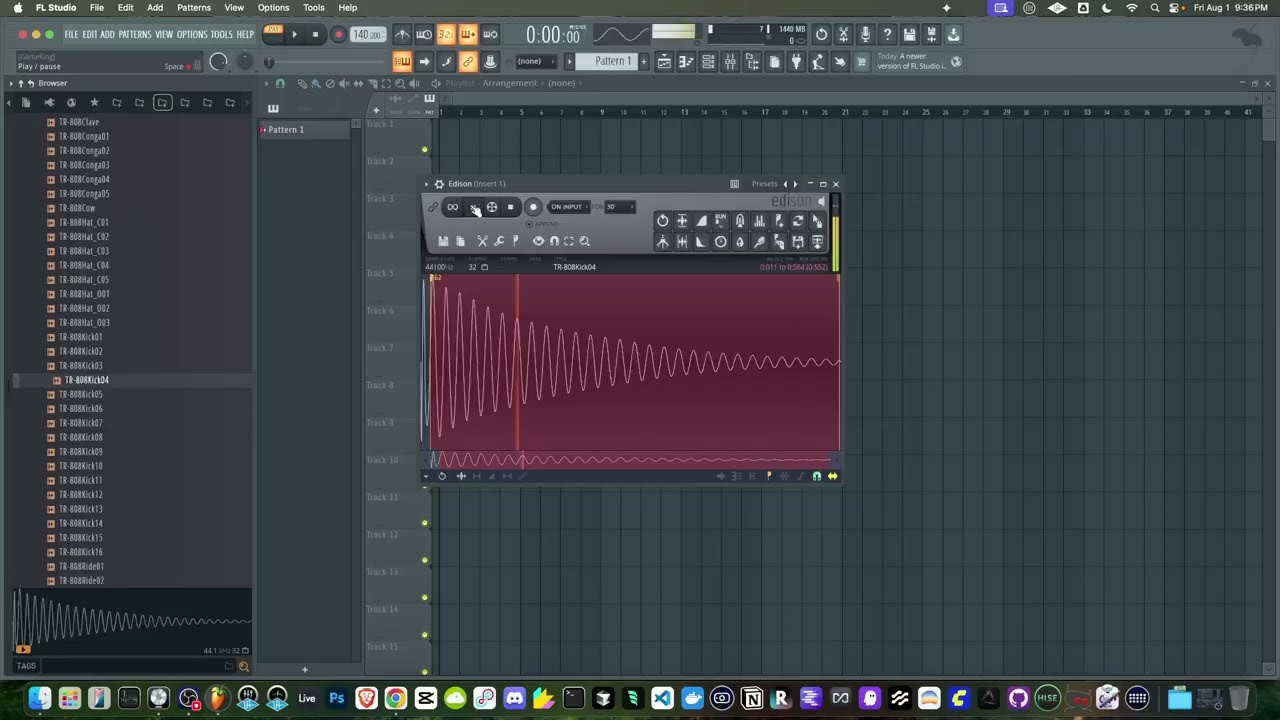Click Edison's blur droplet tool
1280x720 pixels.
click(x=740, y=241)
